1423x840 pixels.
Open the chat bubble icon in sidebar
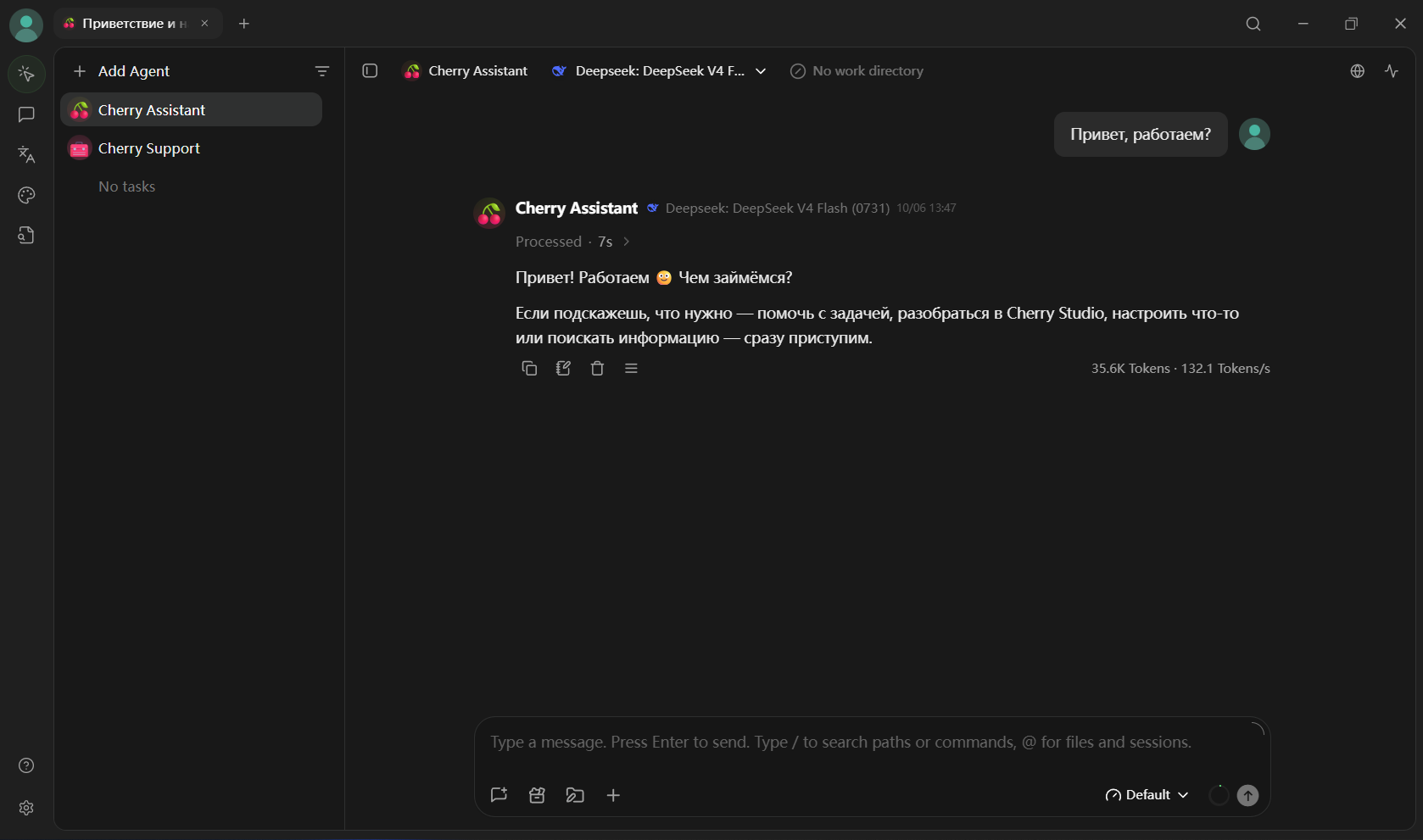[26, 114]
